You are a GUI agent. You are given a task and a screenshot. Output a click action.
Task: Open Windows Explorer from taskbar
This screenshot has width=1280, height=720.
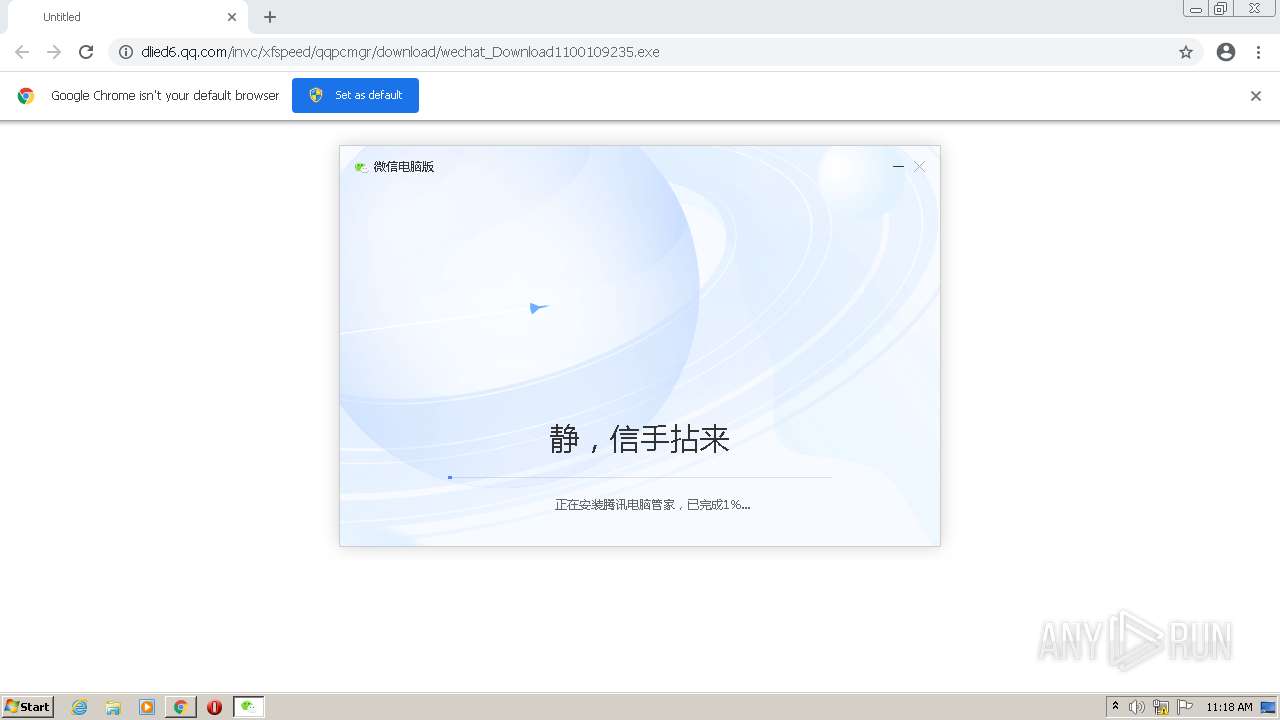(113, 707)
